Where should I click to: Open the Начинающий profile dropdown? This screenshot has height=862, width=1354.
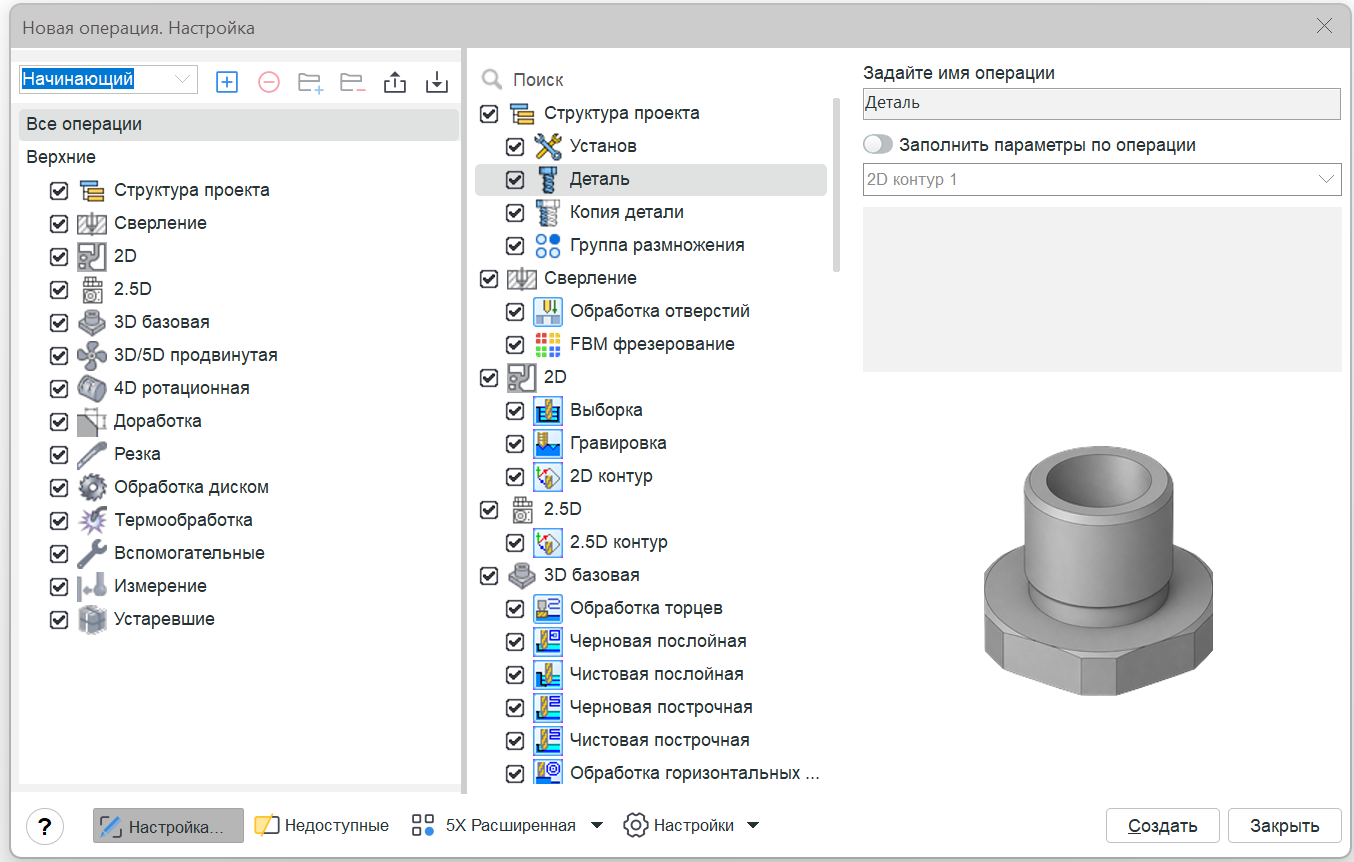[x=108, y=80]
